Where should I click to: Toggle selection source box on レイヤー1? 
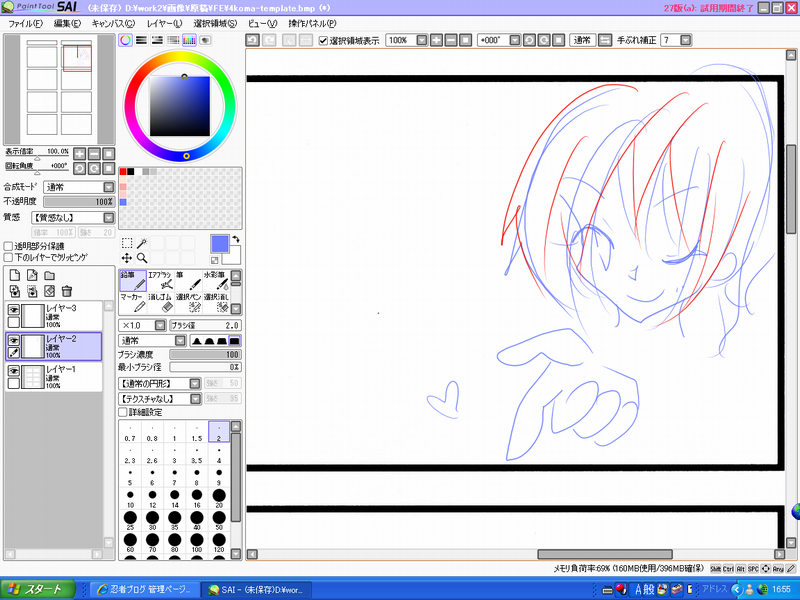pyautogui.click(x=14, y=383)
